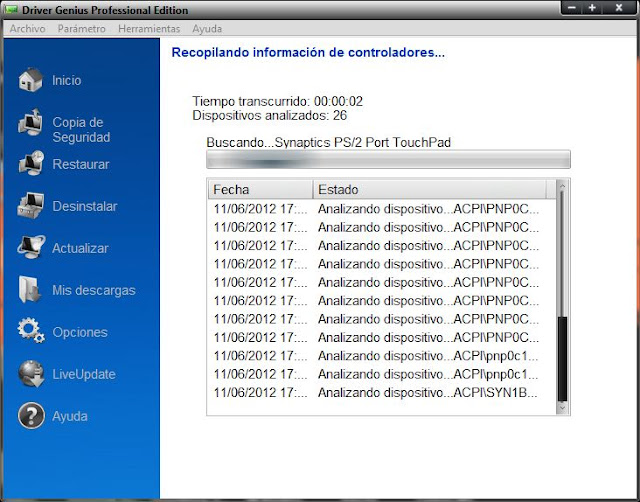Open the Archivo menu
This screenshot has width=640, height=502.
[27, 29]
